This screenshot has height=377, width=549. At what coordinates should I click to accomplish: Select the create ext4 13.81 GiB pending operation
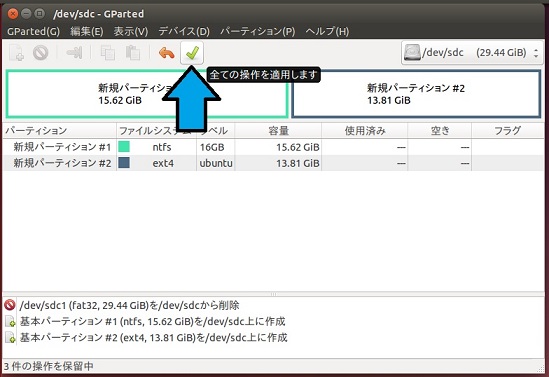click(153, 337)
